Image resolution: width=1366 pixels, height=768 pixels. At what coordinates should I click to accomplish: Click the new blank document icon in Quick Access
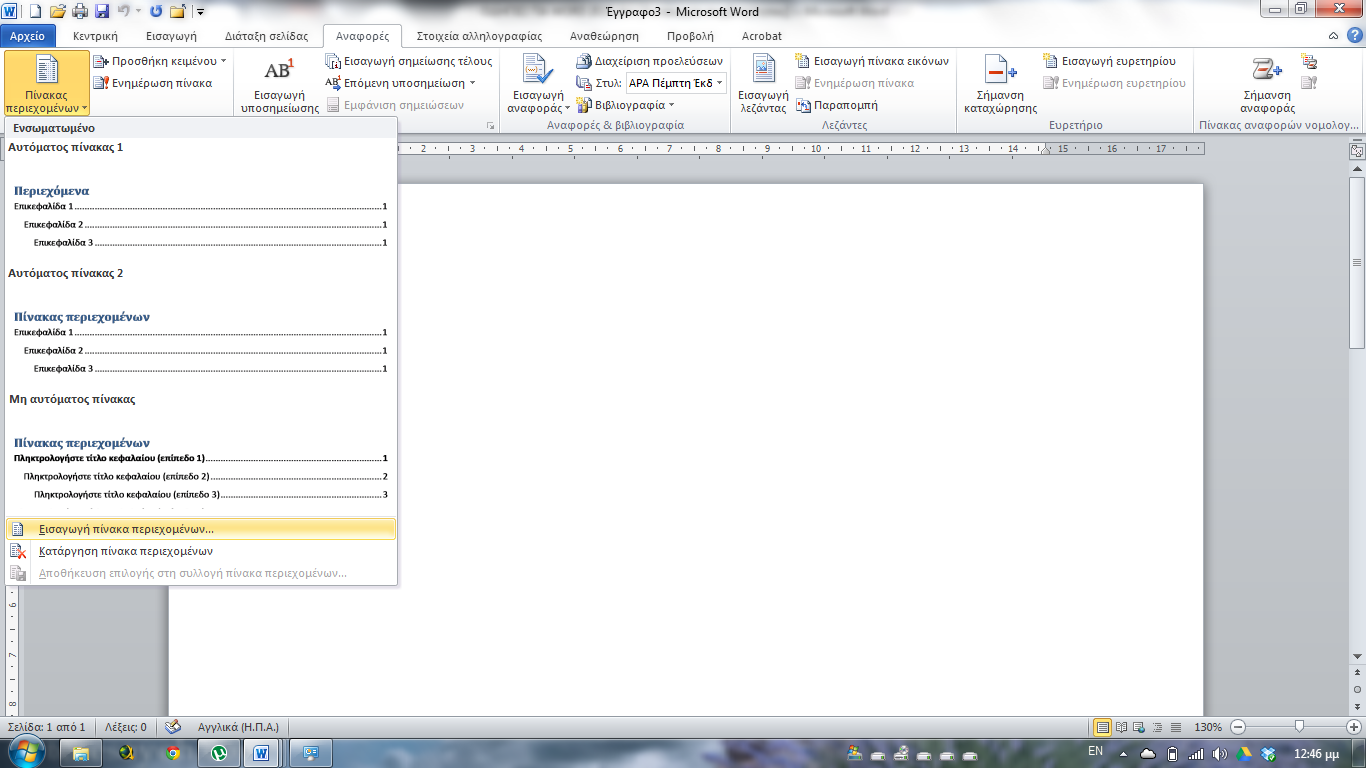(x=37, y=12)
